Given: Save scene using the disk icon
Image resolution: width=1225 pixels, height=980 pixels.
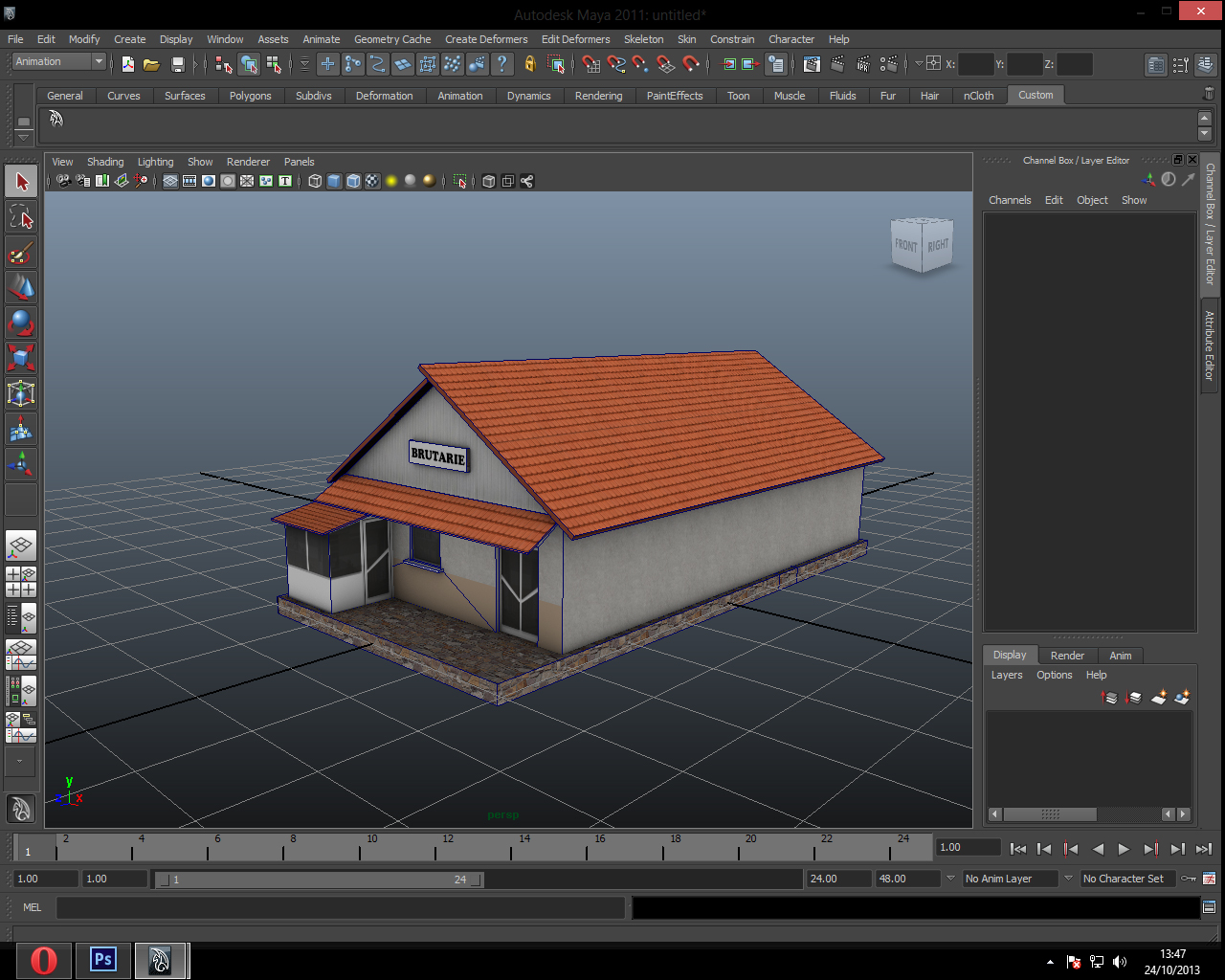Looking at the screenshot, I should click(x=177, y=64).
